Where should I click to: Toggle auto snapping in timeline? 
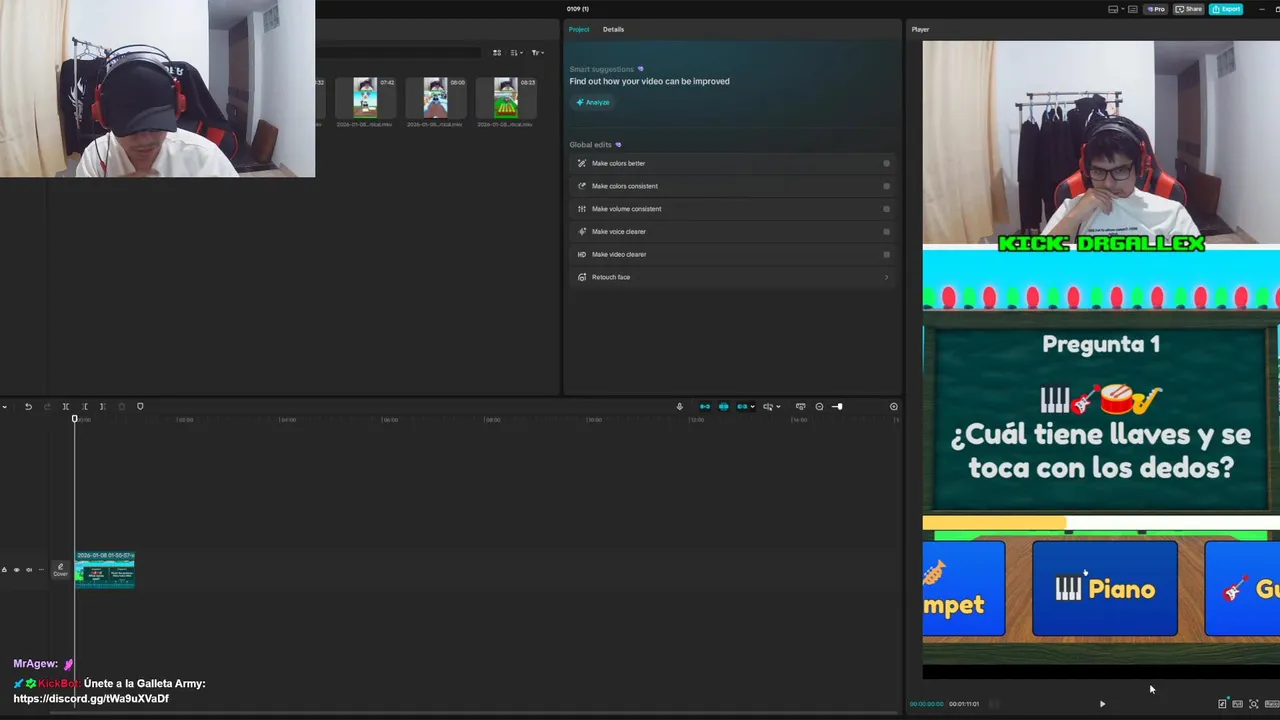click(724, 406)
